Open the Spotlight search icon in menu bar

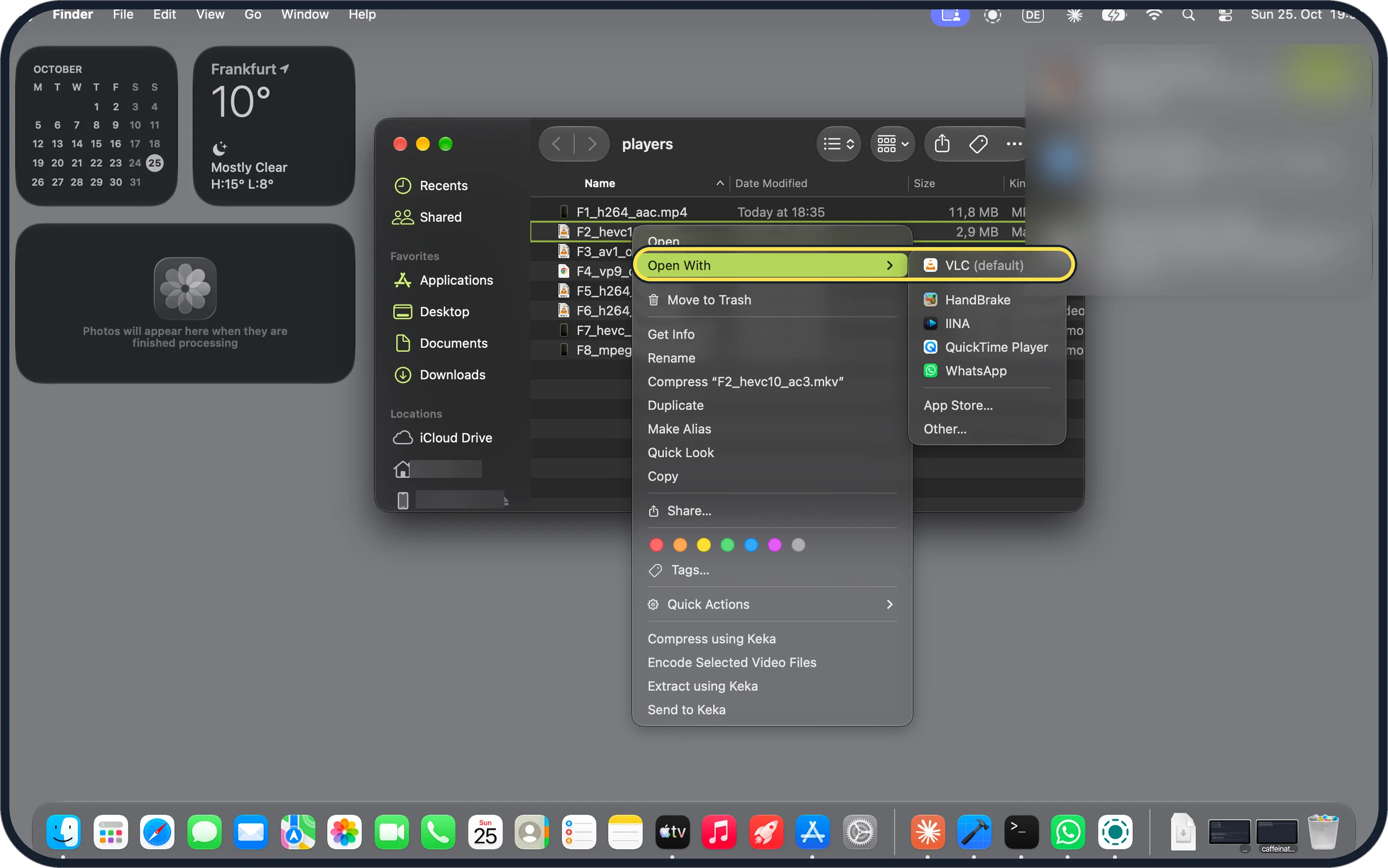pyautogui.click(x=1187, y=15)
